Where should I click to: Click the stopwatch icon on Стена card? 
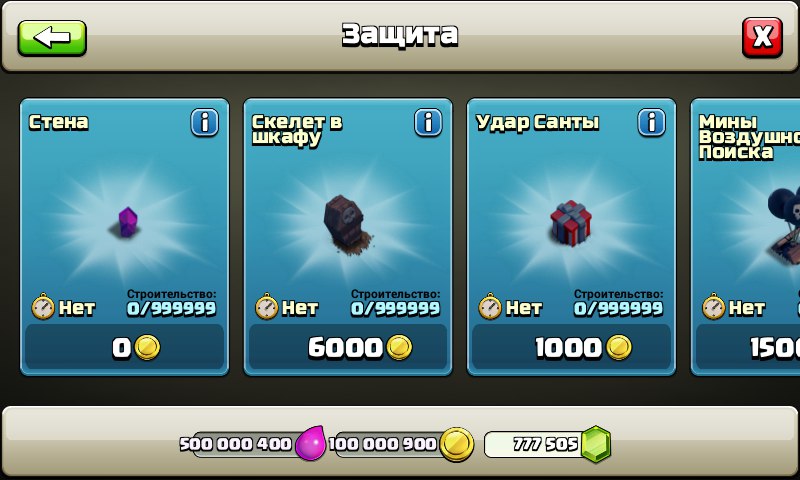click(43, 306)
